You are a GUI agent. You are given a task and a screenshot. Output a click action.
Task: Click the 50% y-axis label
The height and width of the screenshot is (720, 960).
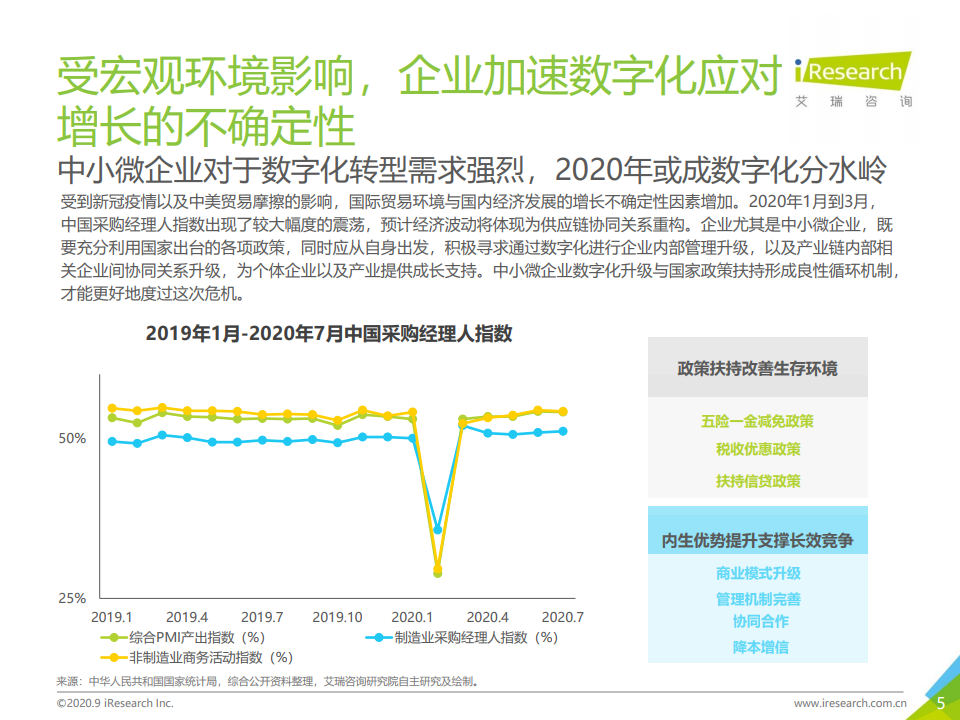point(72,438)
